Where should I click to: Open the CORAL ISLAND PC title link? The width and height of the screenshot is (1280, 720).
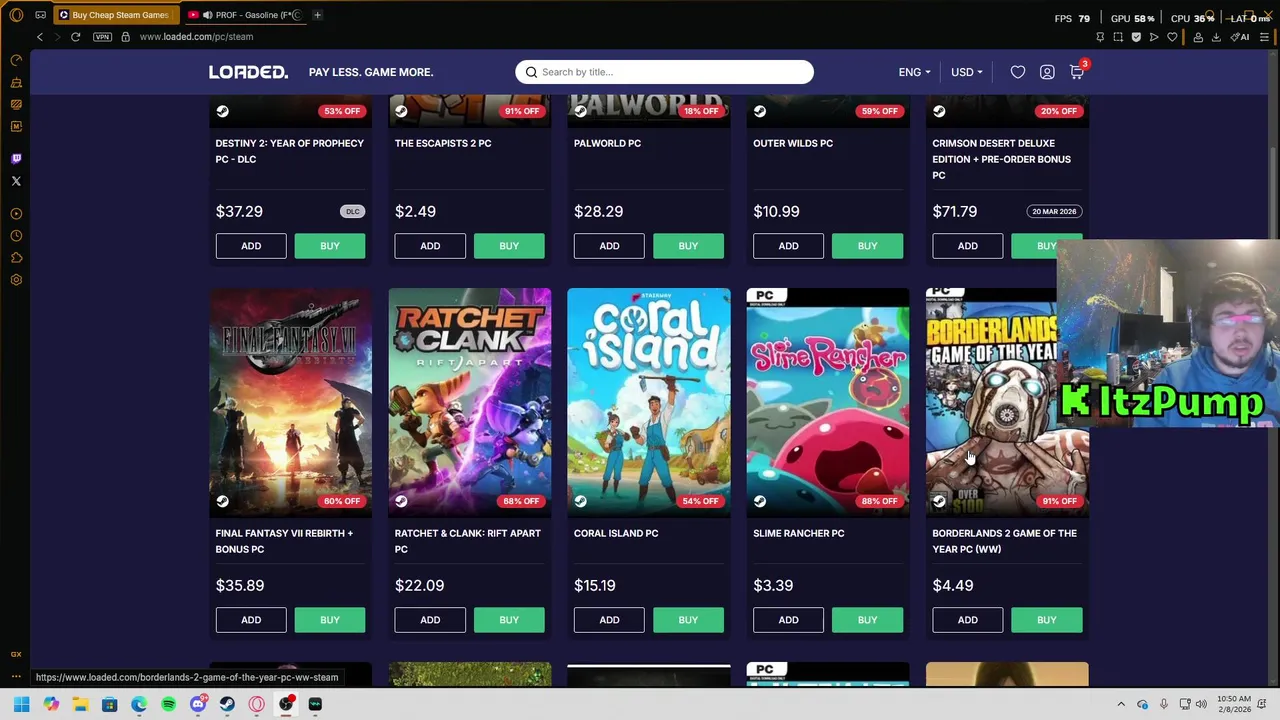pyautogui.click(x=616, y=533)
